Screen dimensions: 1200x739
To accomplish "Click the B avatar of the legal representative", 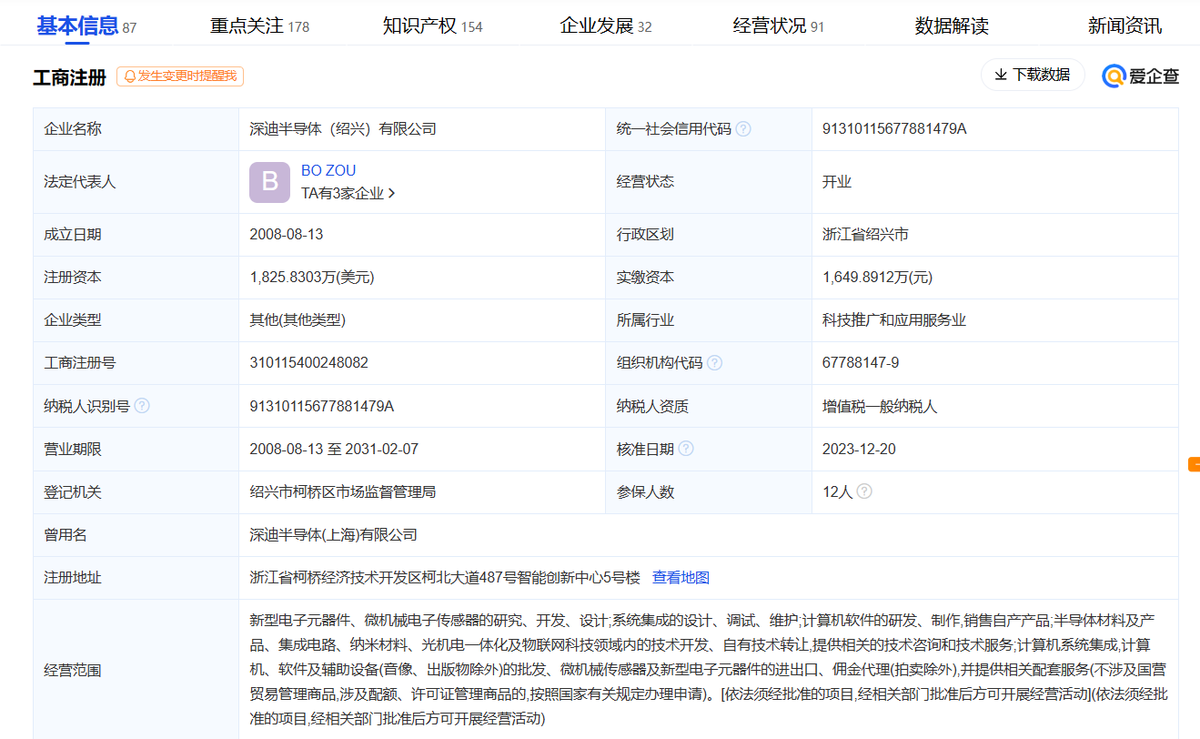I will click(269, 182).
